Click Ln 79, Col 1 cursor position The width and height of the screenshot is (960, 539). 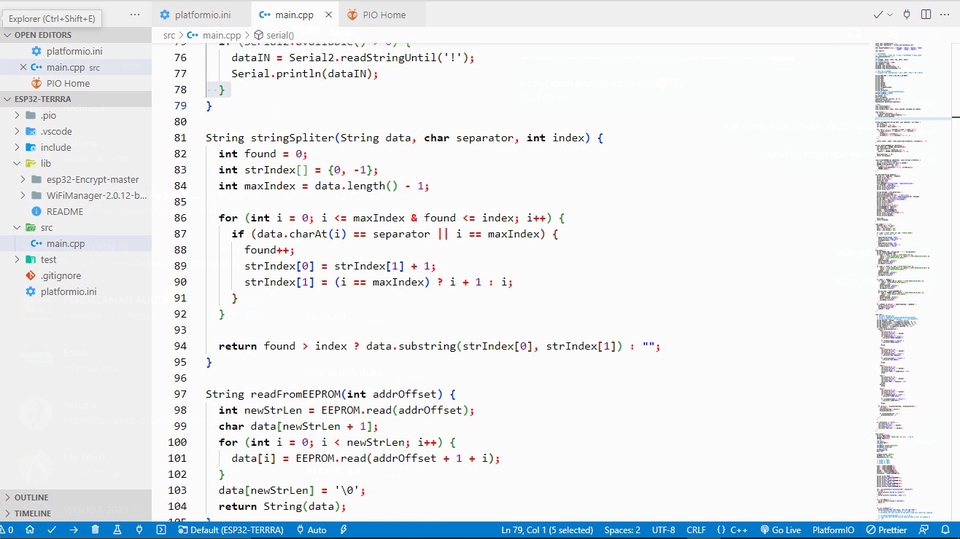547,530
